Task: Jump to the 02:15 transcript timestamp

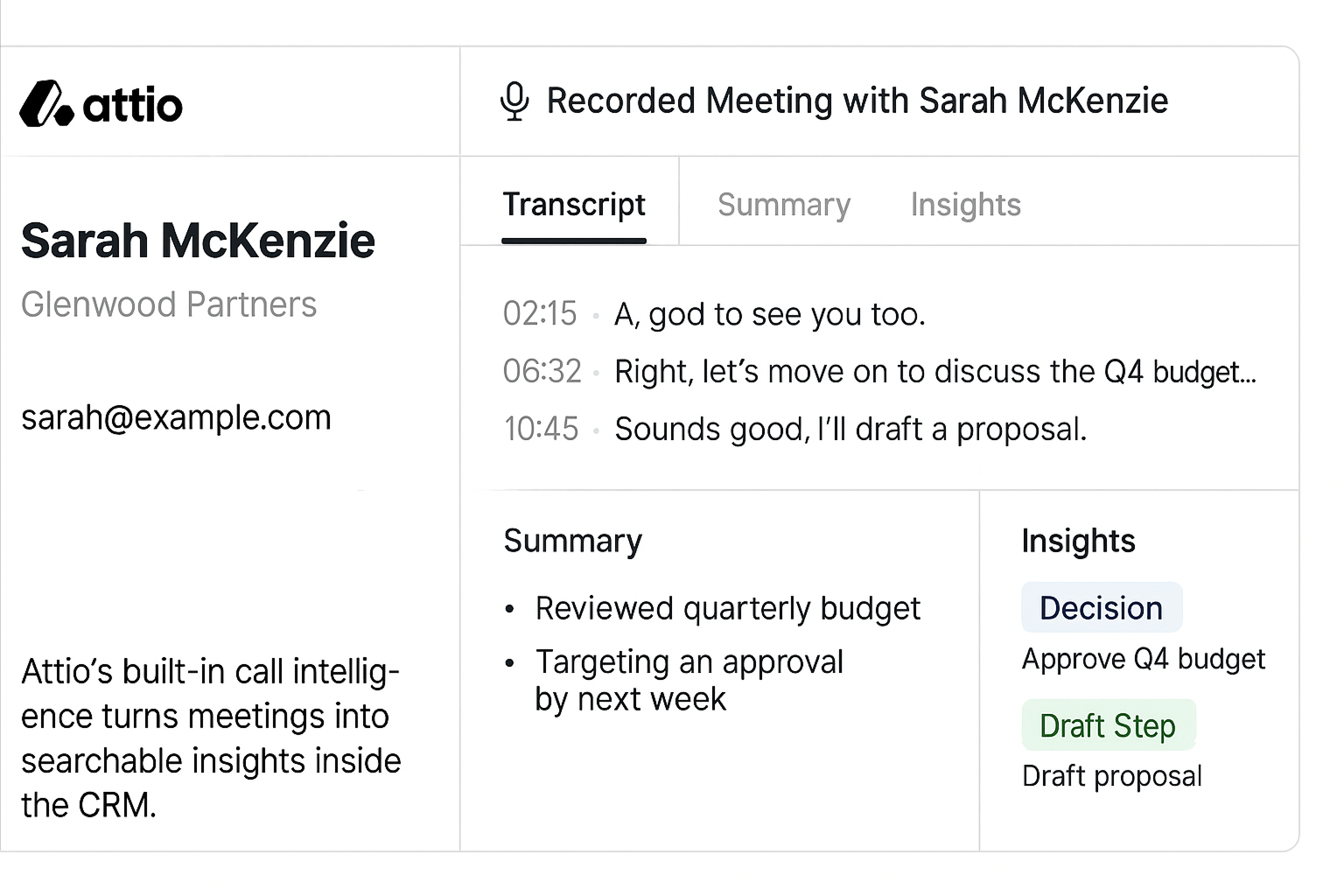Action: [x=540, y=314]
